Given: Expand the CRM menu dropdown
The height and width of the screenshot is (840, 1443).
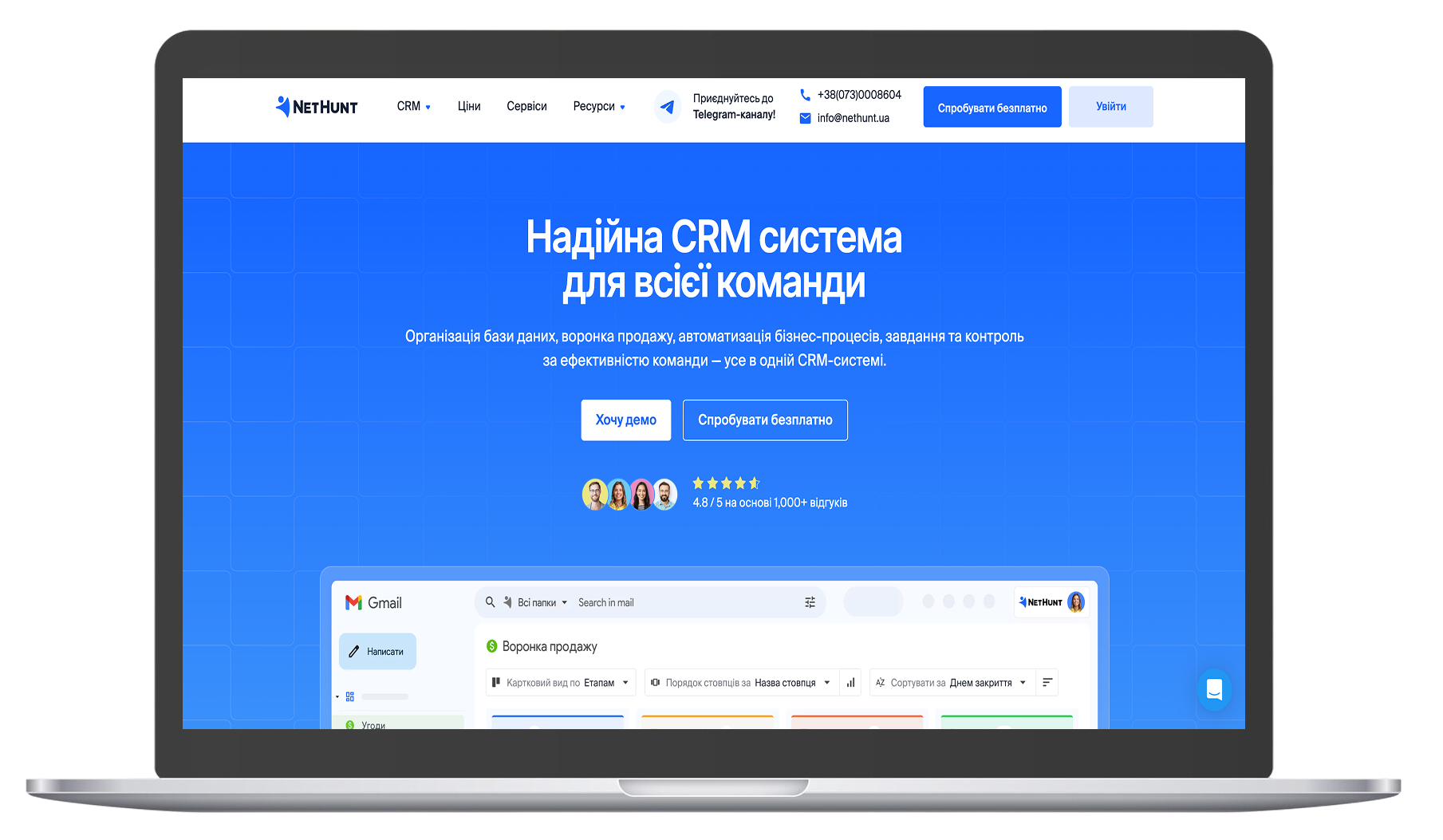Looking at the screenshot, I should (x=413, y=107).
